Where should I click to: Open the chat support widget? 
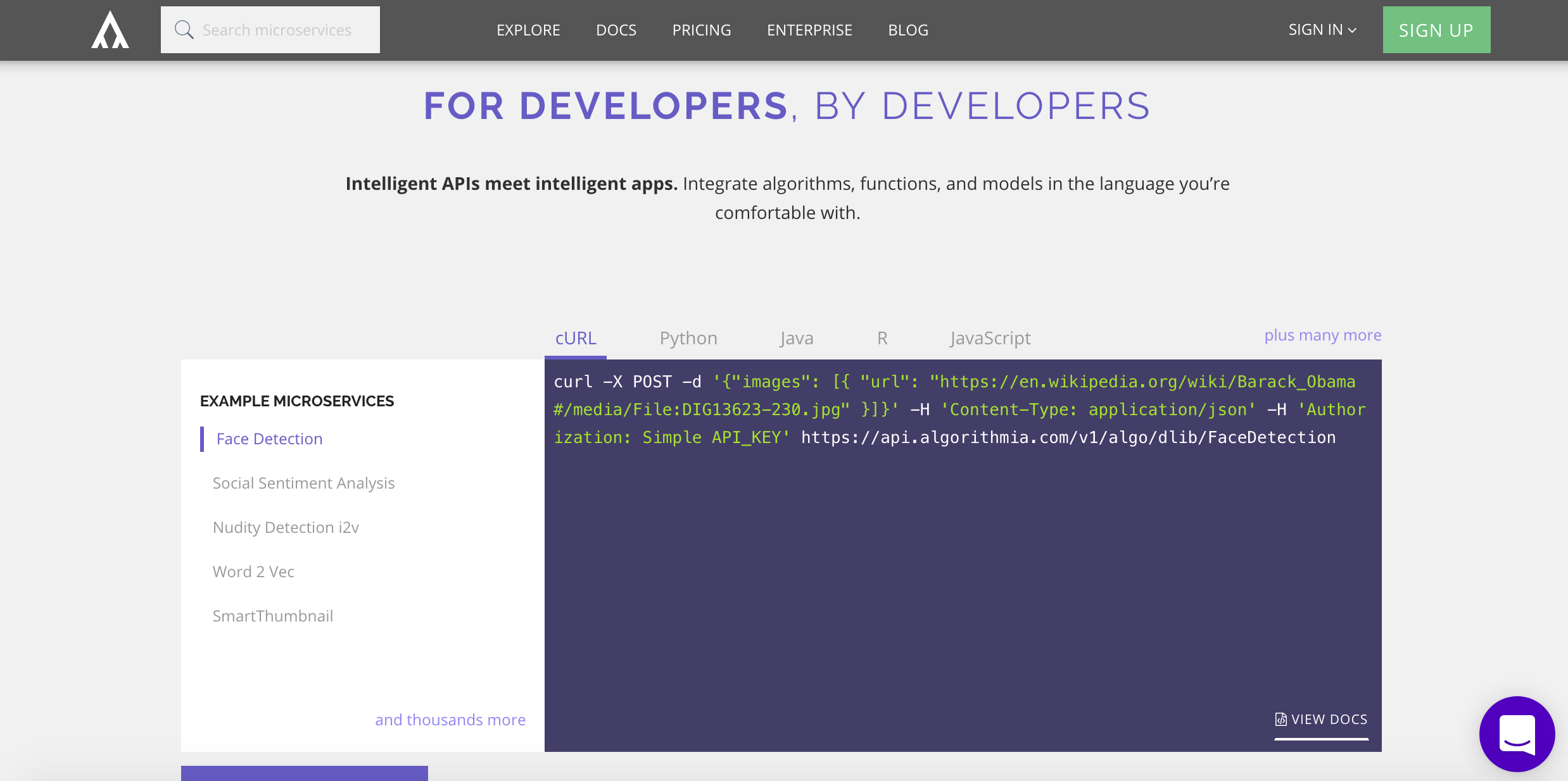pos(1517,734)
